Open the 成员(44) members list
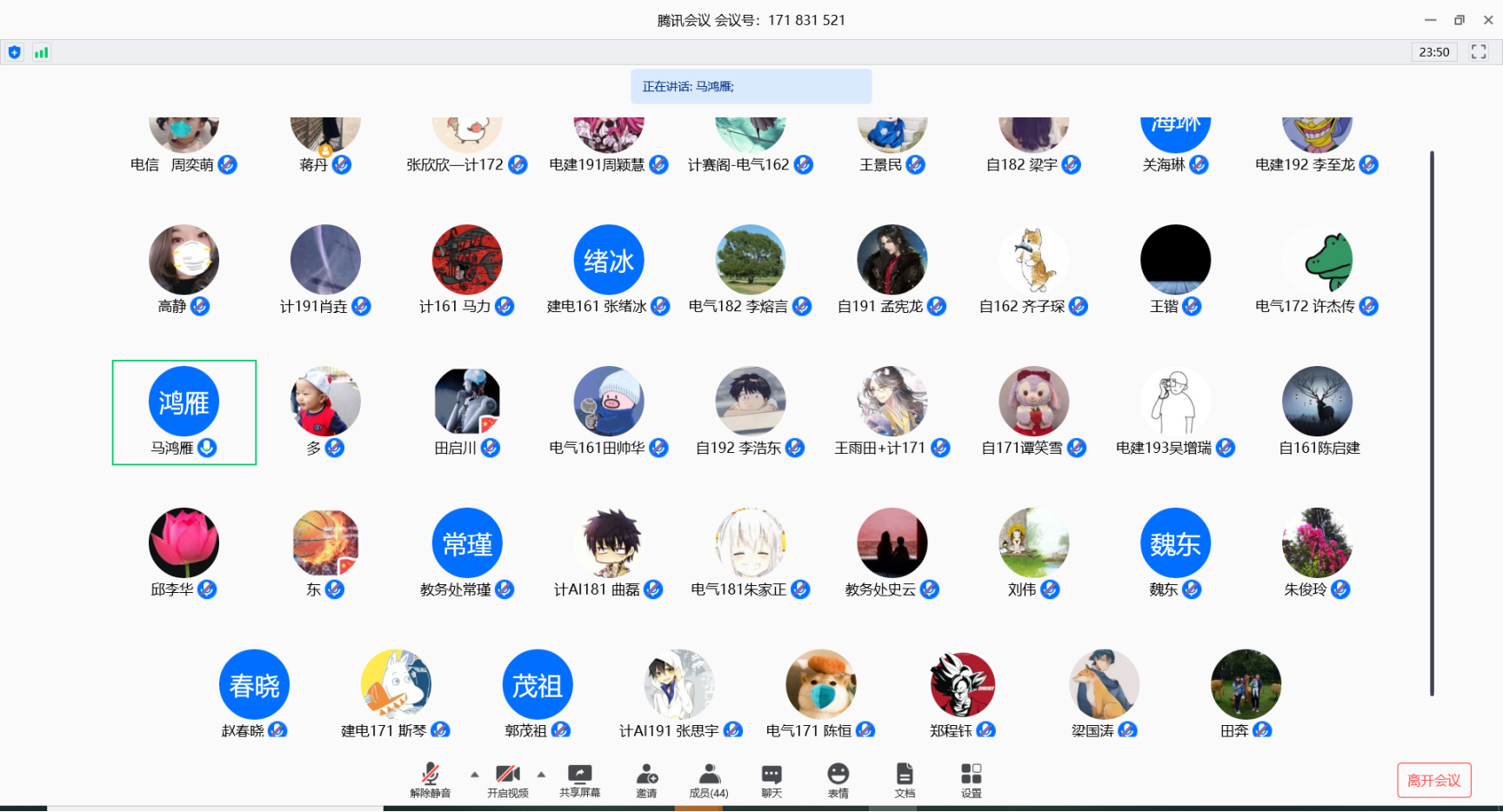 [x=709, y=775]
